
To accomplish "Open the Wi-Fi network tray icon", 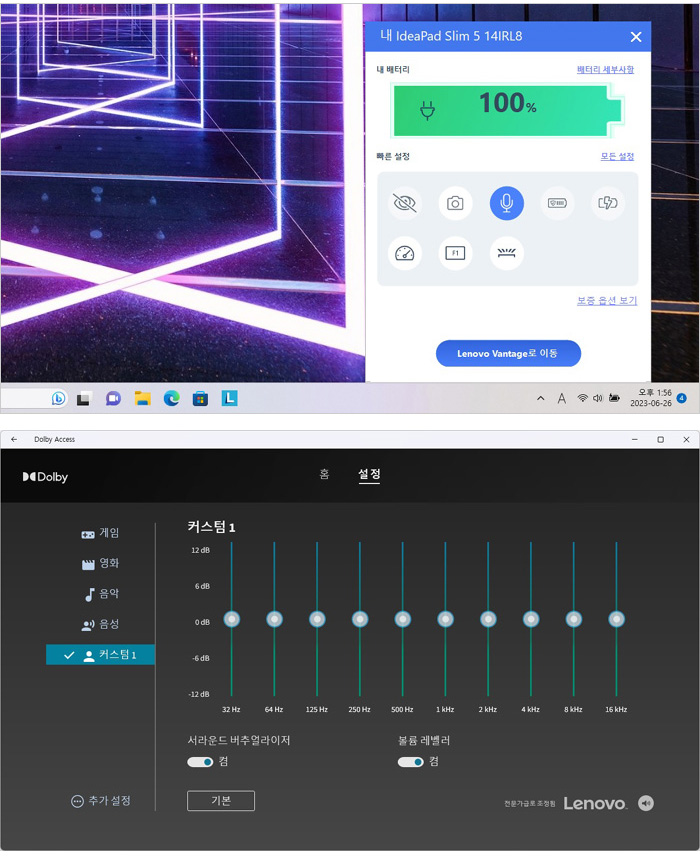I will click(583, 398).
